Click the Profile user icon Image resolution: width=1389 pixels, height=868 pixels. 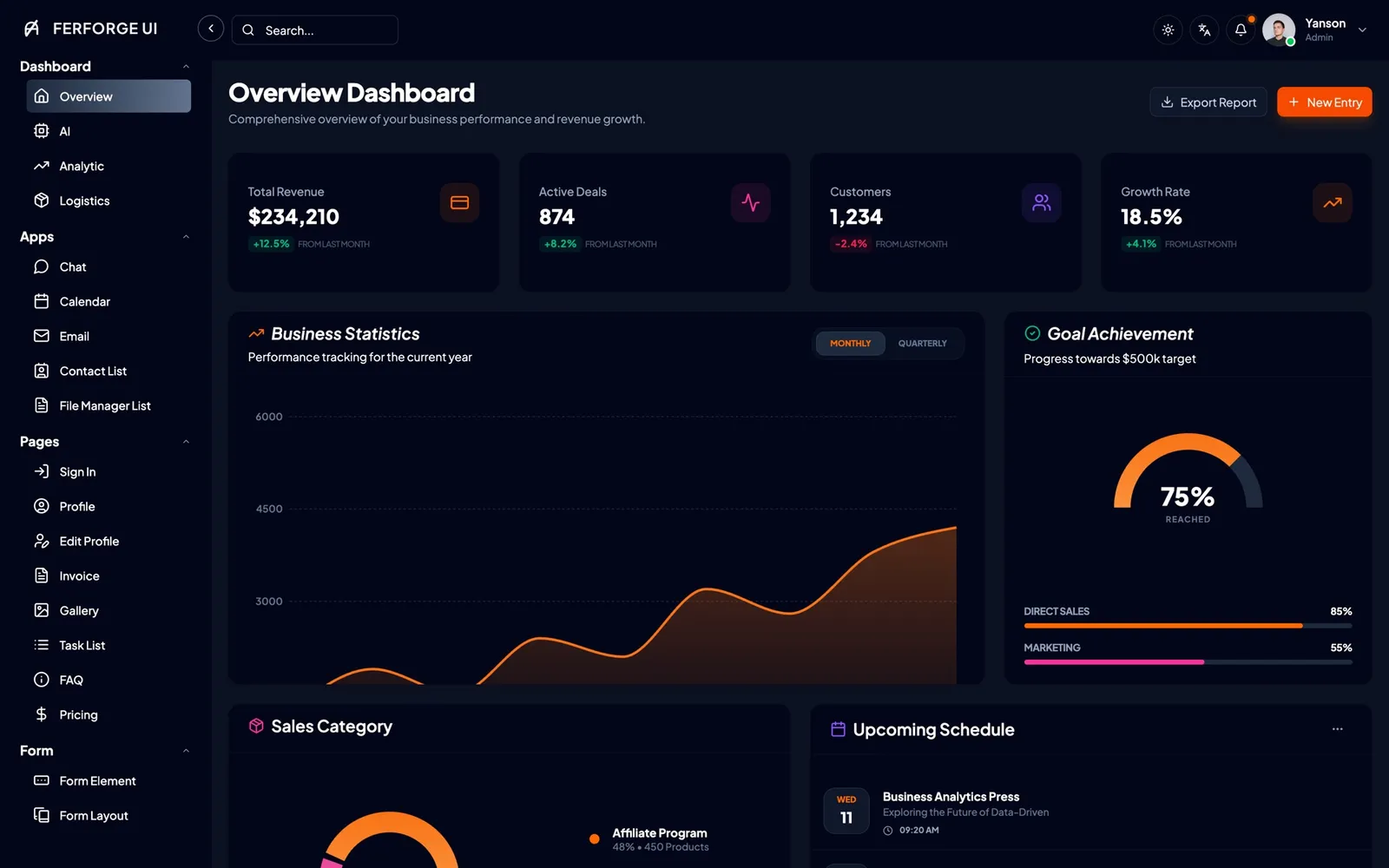(41, 506)
